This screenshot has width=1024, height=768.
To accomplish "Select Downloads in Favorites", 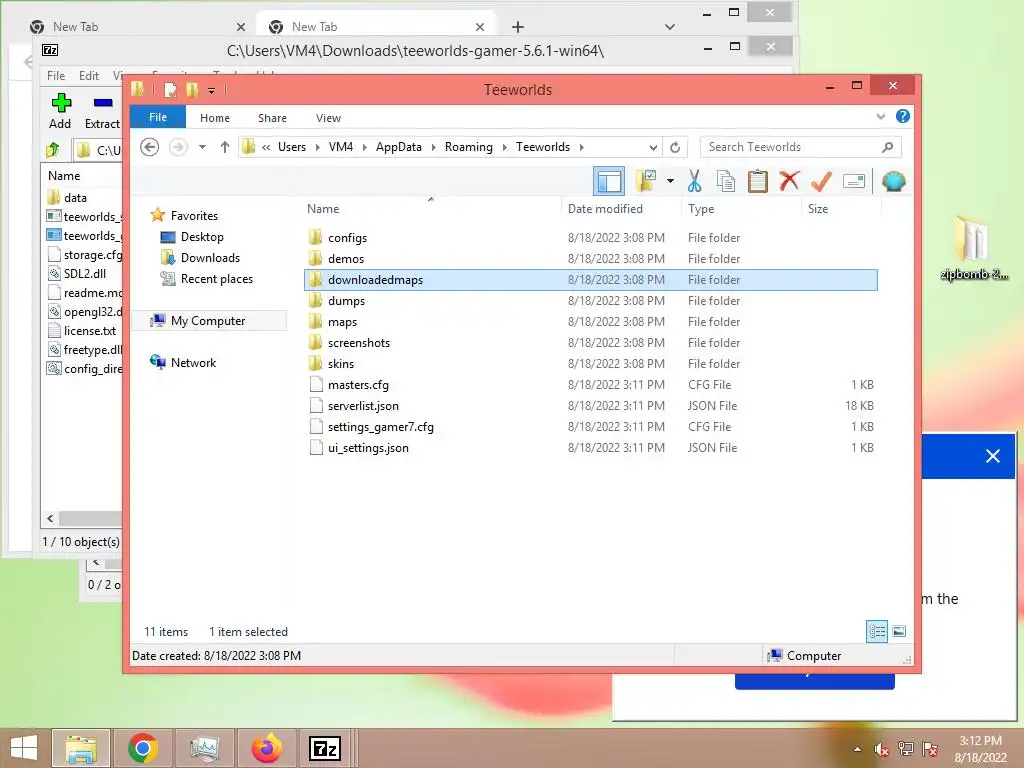I will coord(210,257).
